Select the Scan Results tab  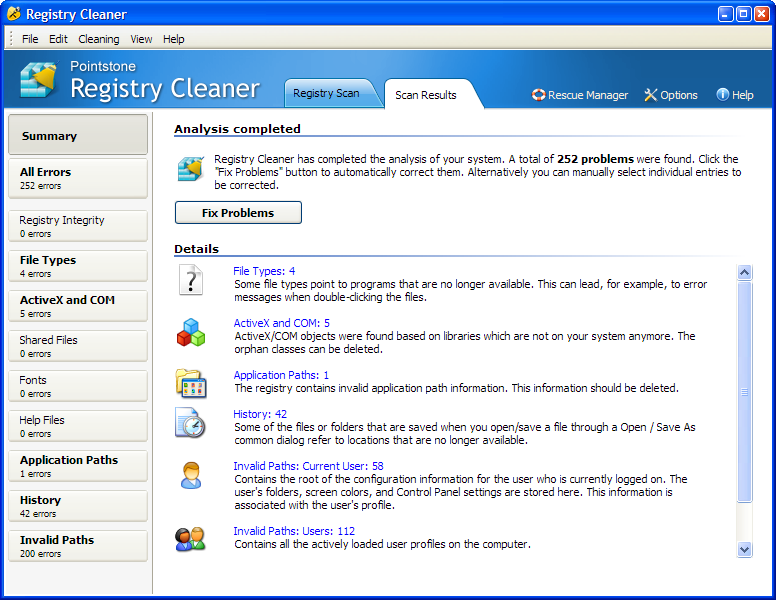pos(426,95)
